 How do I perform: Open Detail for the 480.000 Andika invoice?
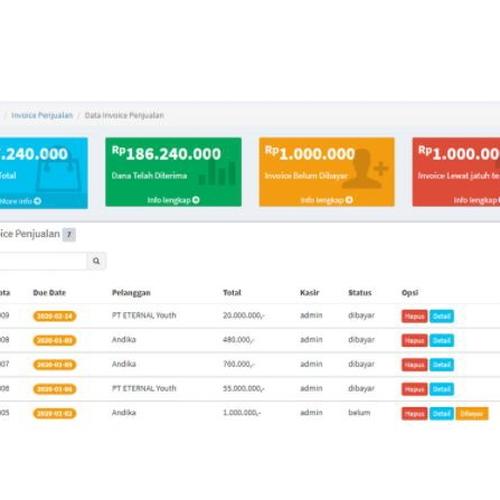pyautogui.click(x=442, y=340)
